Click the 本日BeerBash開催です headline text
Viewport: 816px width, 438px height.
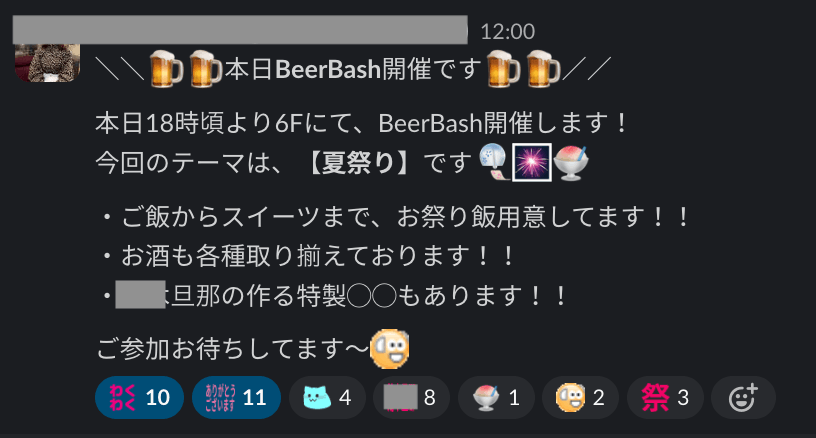(352, 69)
